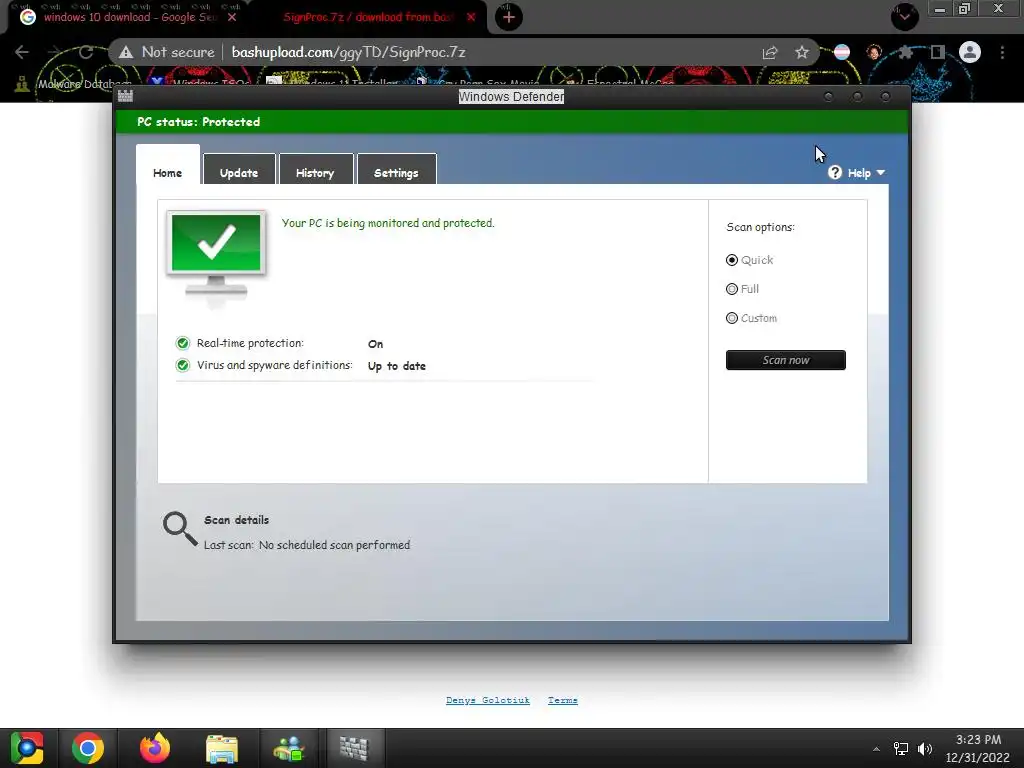This screenshot has height=768, width=1024.
Task: Click the Not secure warning triangle icon
Action: 126,52
